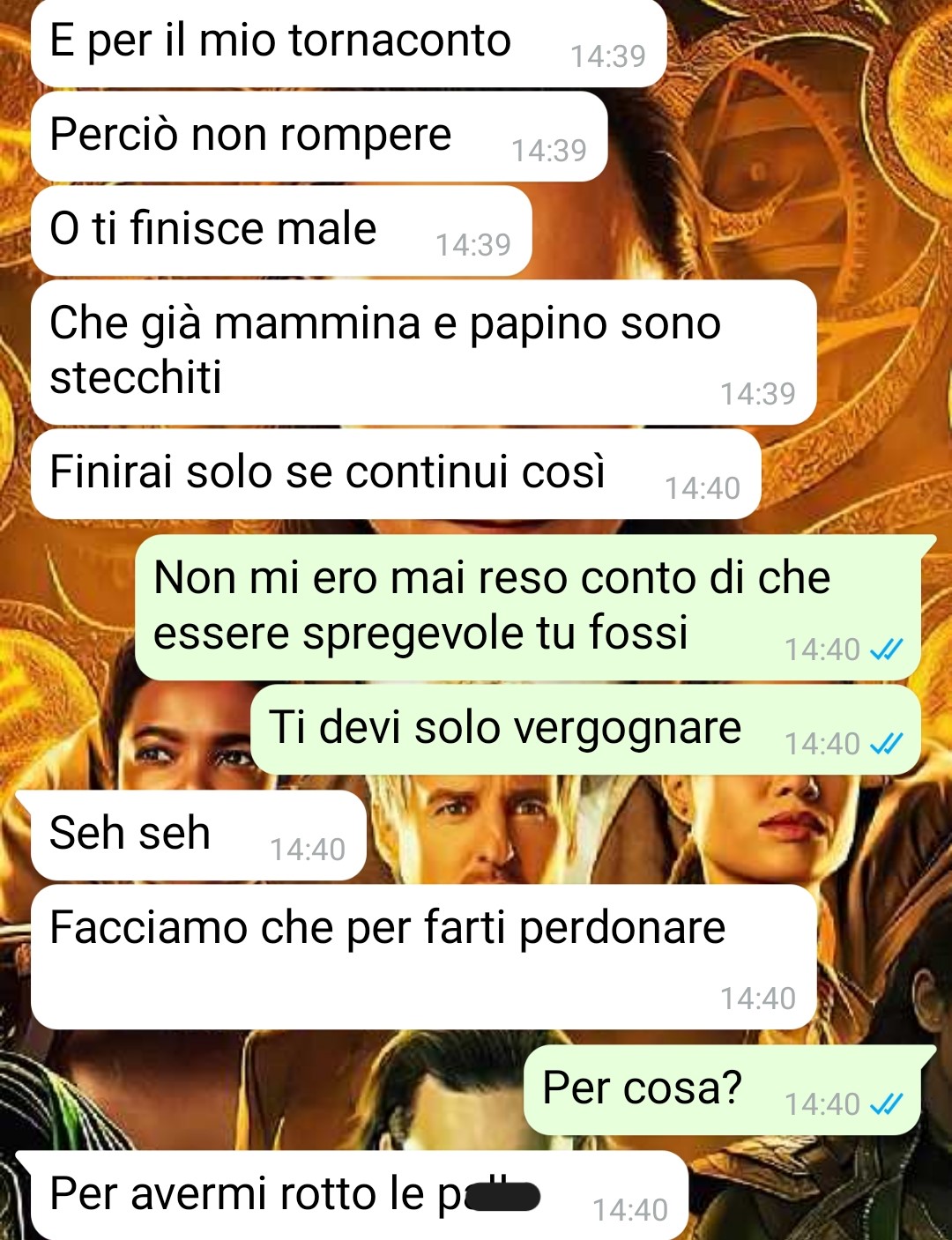Tap the 14:40 timestamp on 'Finirai solo se continui così'
The height and width of the screenshot is (1240, 952).
click(x=703, y=488)
